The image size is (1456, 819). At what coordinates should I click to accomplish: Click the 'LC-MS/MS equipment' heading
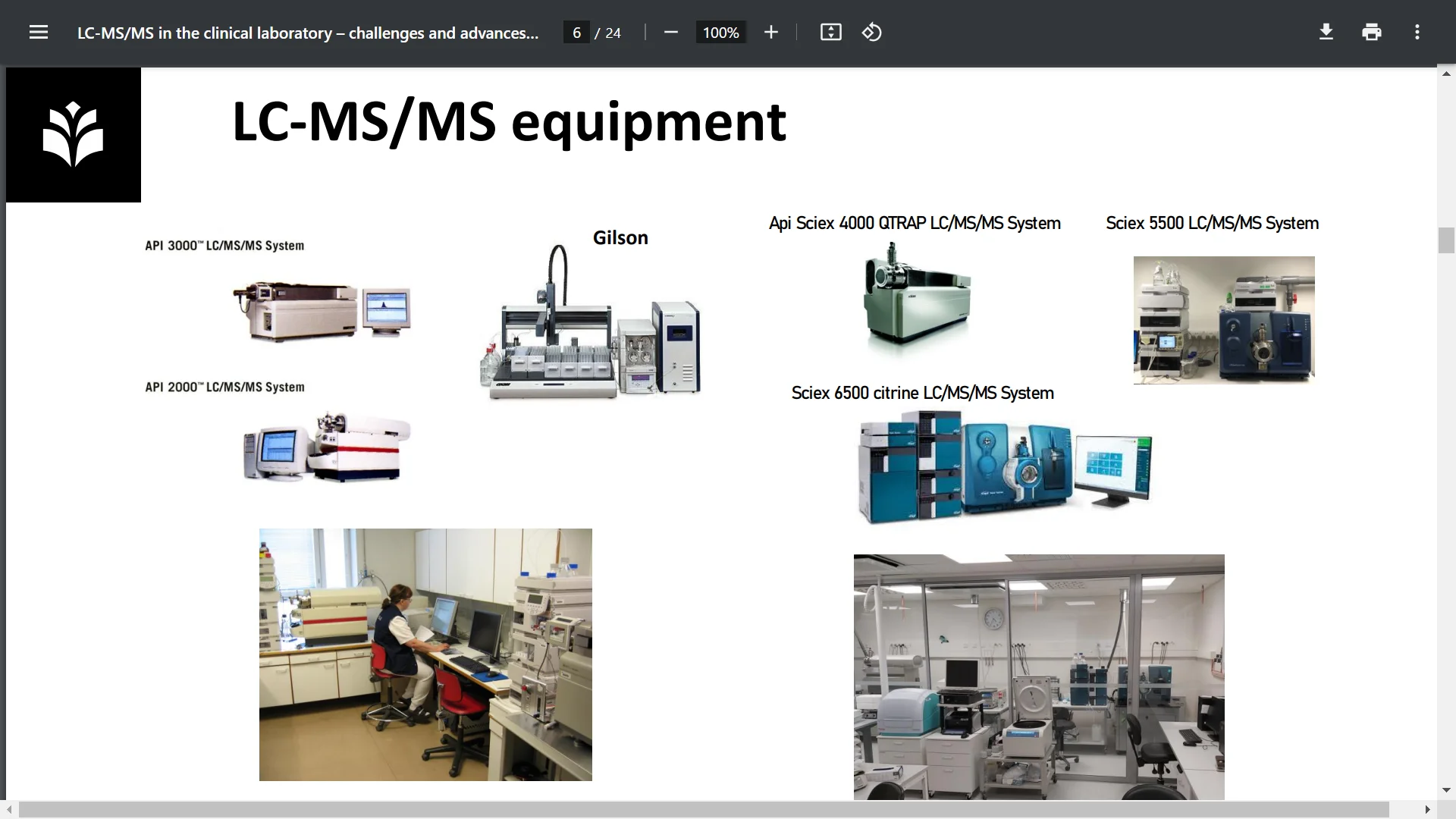click(x=509, y=122)
